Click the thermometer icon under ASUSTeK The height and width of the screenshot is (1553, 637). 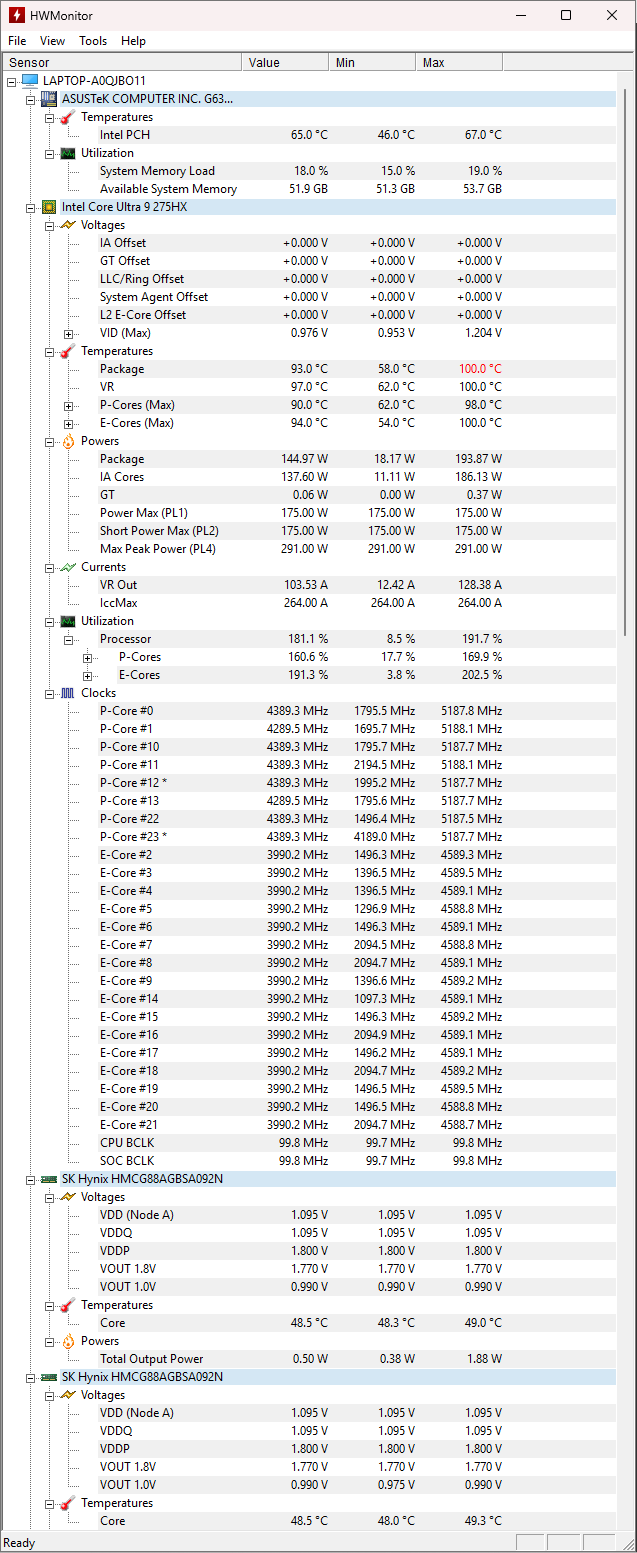pos(67,117)
